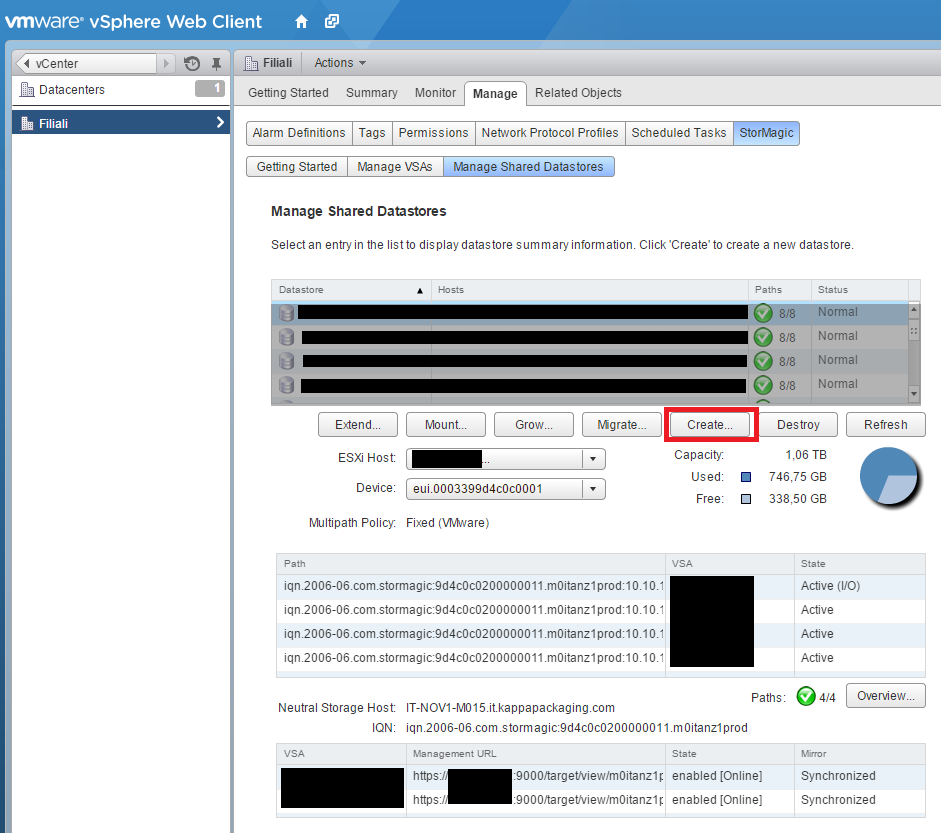
Task: Click the datastore list scroll up arrow
Action: pos(914,310)
